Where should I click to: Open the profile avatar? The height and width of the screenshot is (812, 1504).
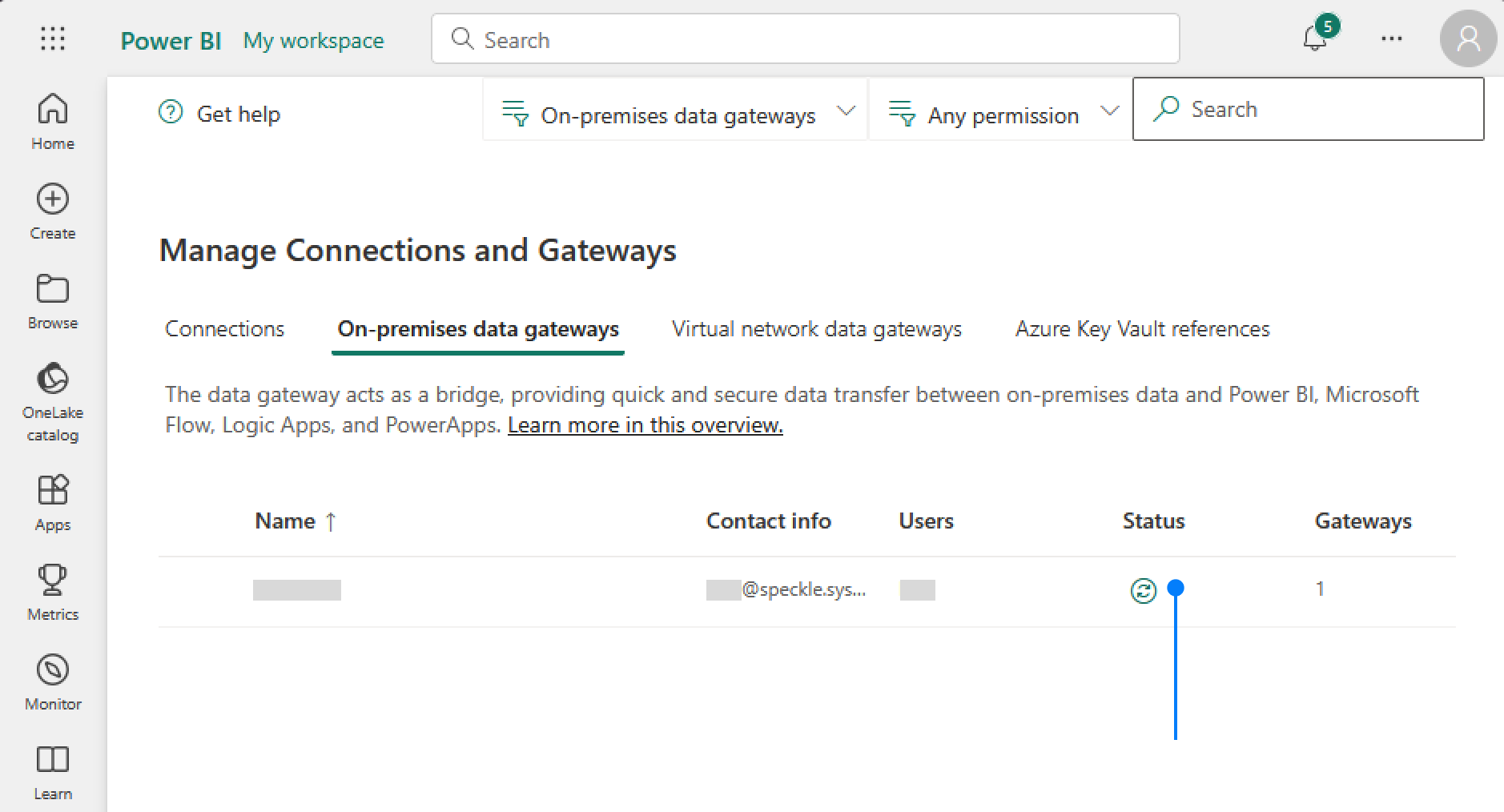click(x=1468, y=38)
